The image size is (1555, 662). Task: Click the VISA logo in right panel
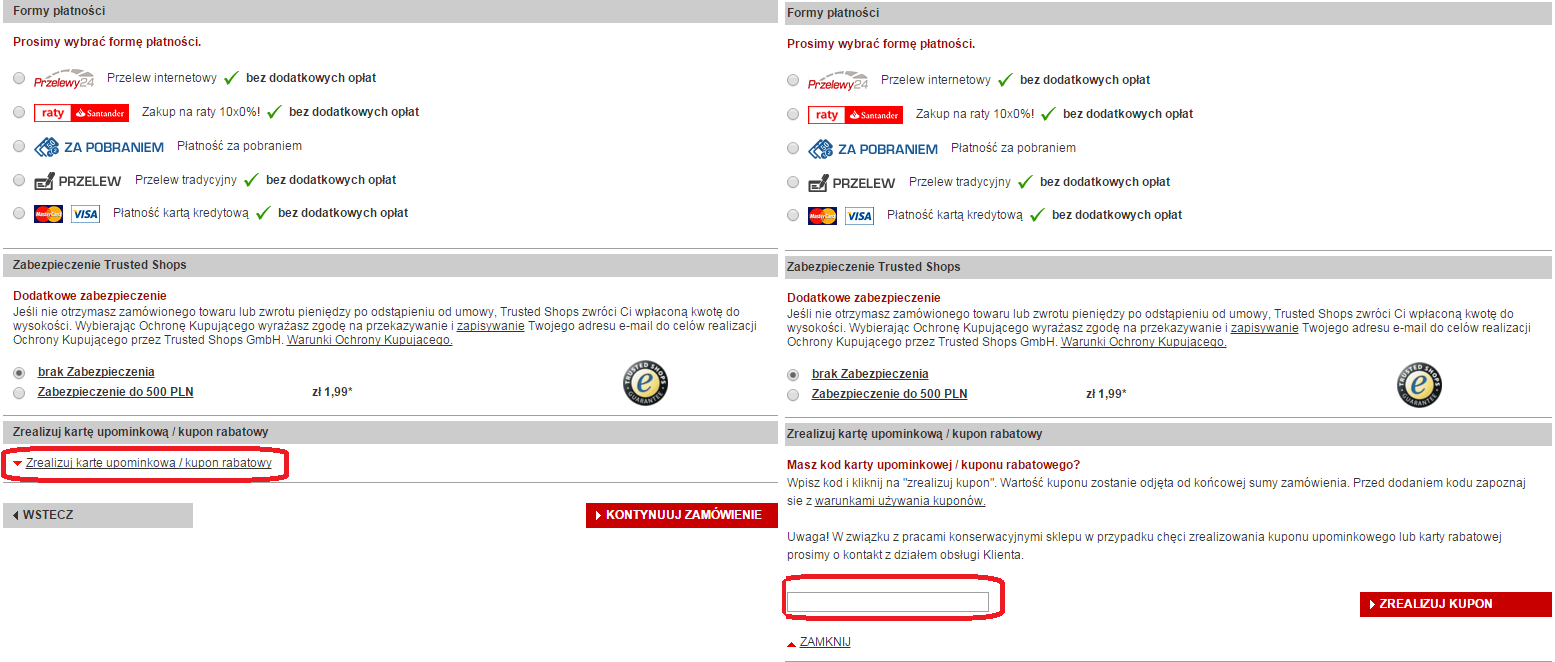(859, 216)
